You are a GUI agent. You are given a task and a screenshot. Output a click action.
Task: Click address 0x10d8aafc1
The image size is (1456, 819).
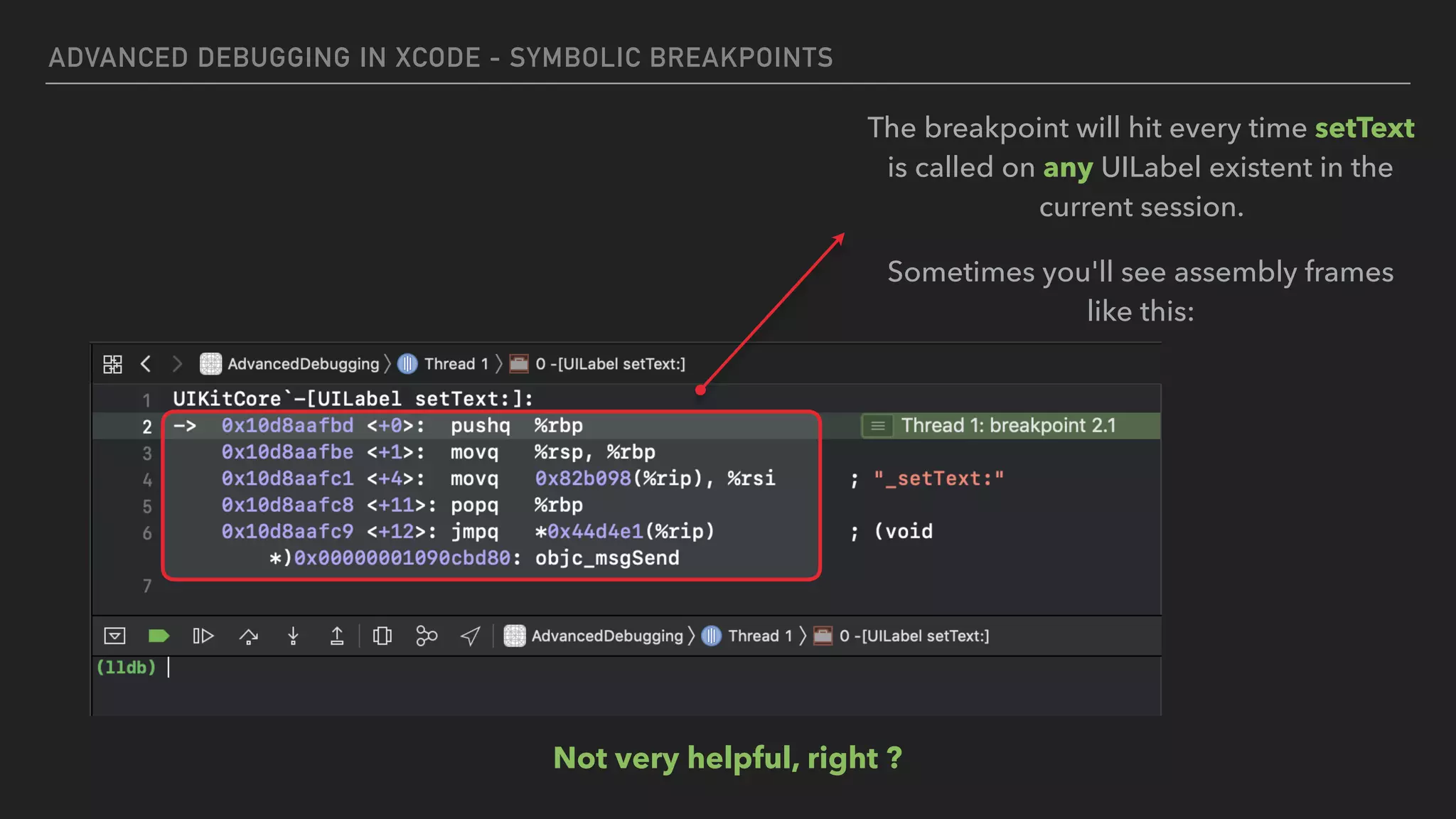click(x=287, y=478)
